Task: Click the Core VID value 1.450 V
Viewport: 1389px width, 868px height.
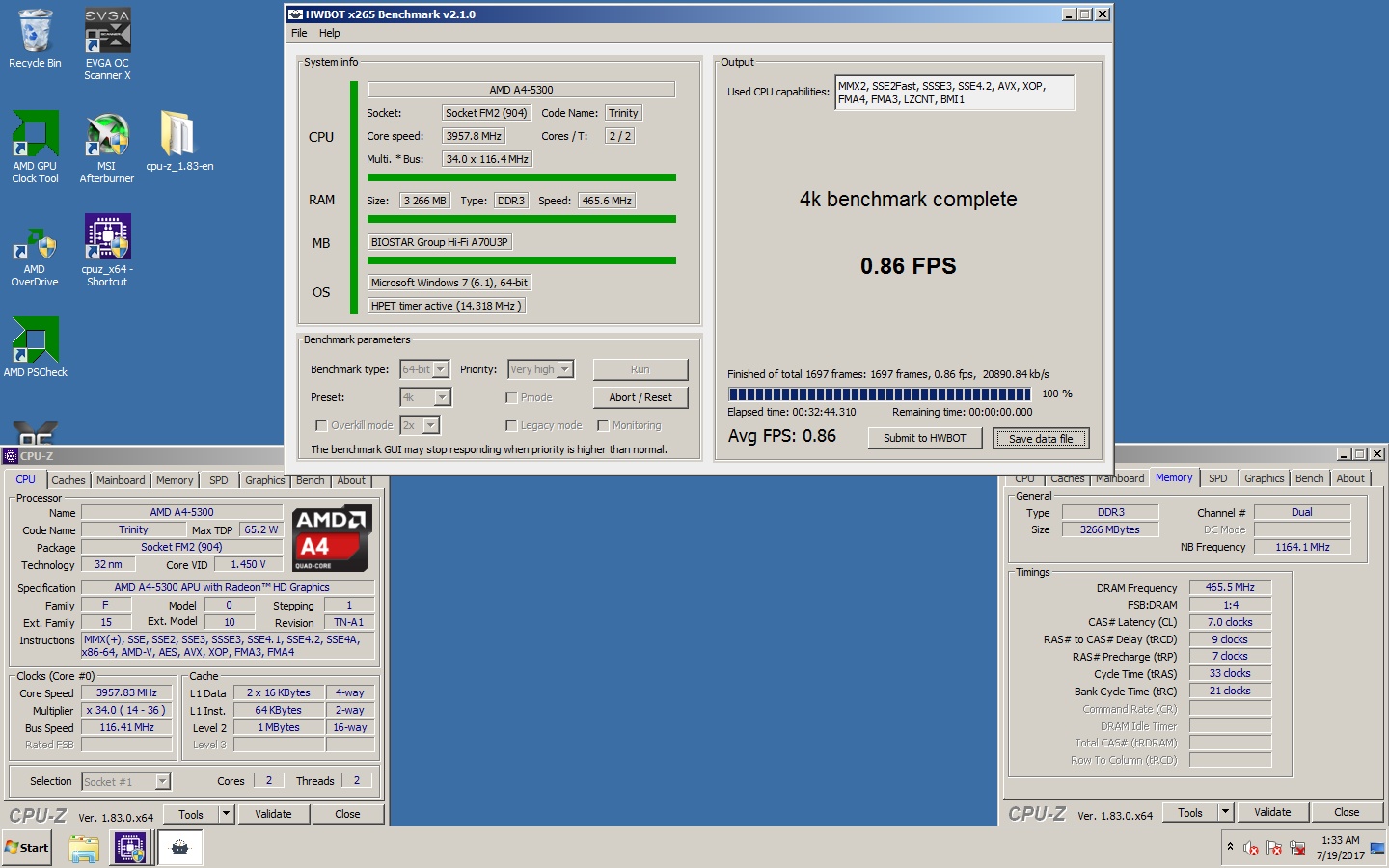Action: tap(248, 564)
